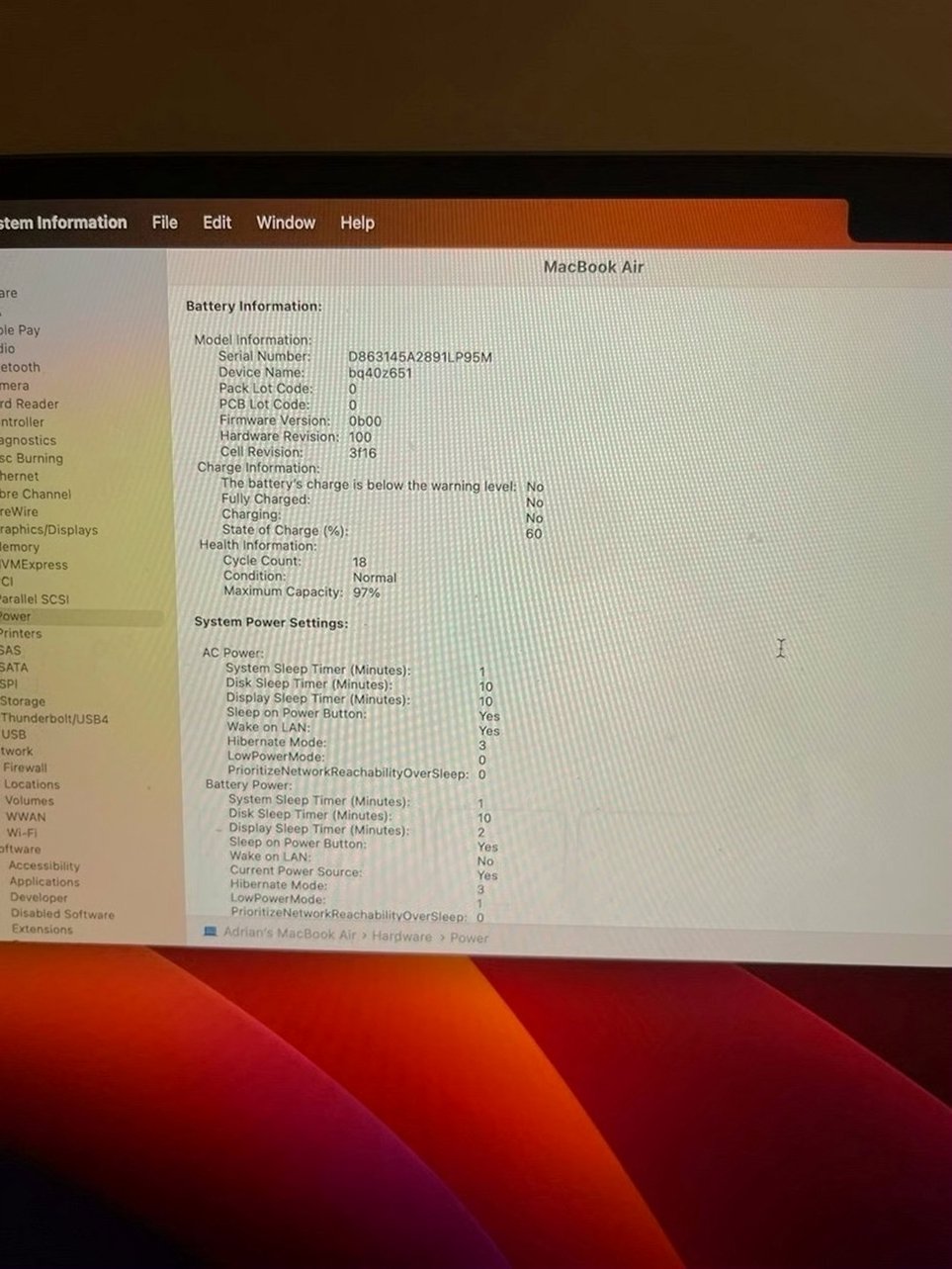
Task: Click the Firmware Version value 0b00
Action: tap(365, 421)
